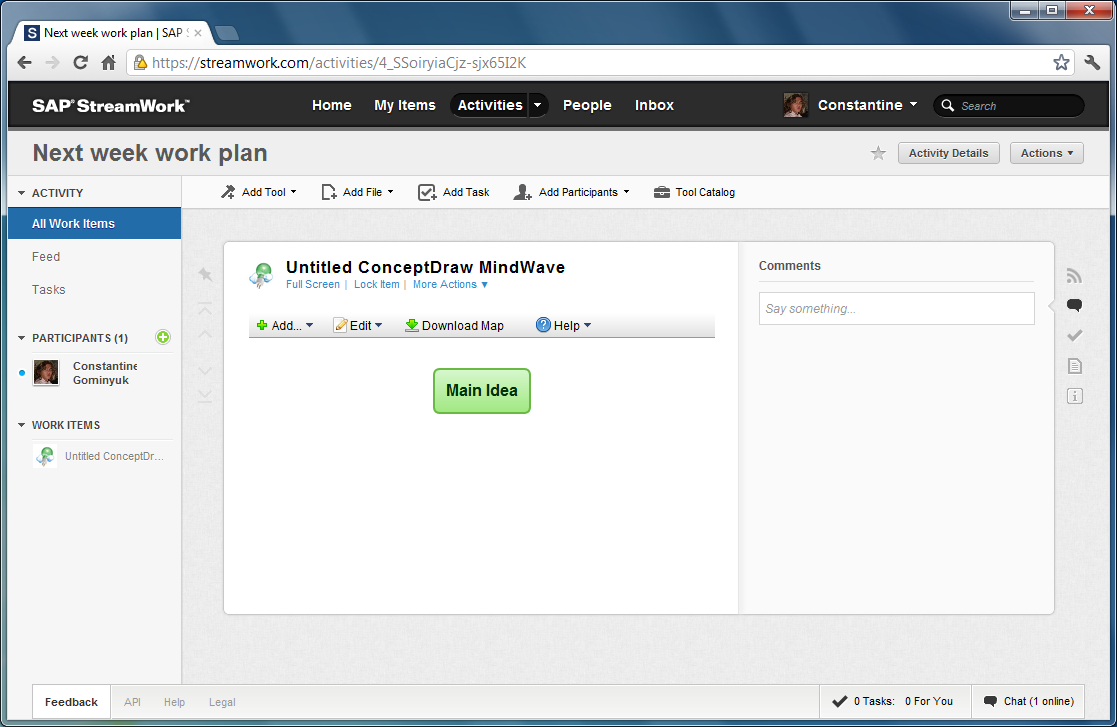Open the Add Participants dropdown
Viewport: 1117px width, 727px height.
pyautogui.click(x=571, y=192)
